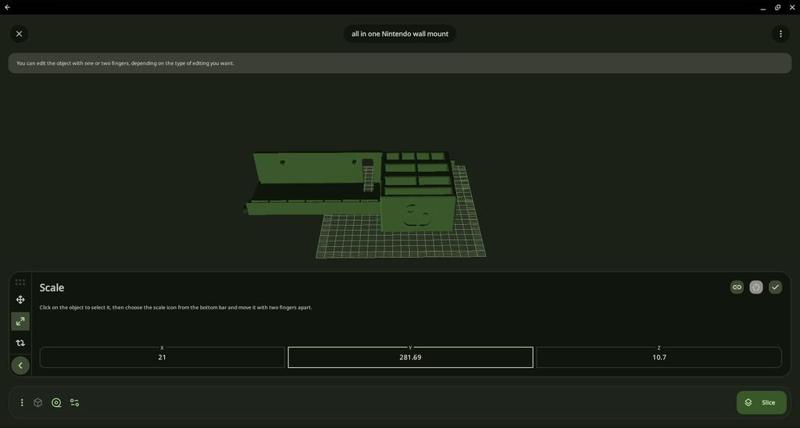The width and height of the screenshot is (800, 428).
Task: Click the drag handle dots above Move tool
Action: coord(20,282)
